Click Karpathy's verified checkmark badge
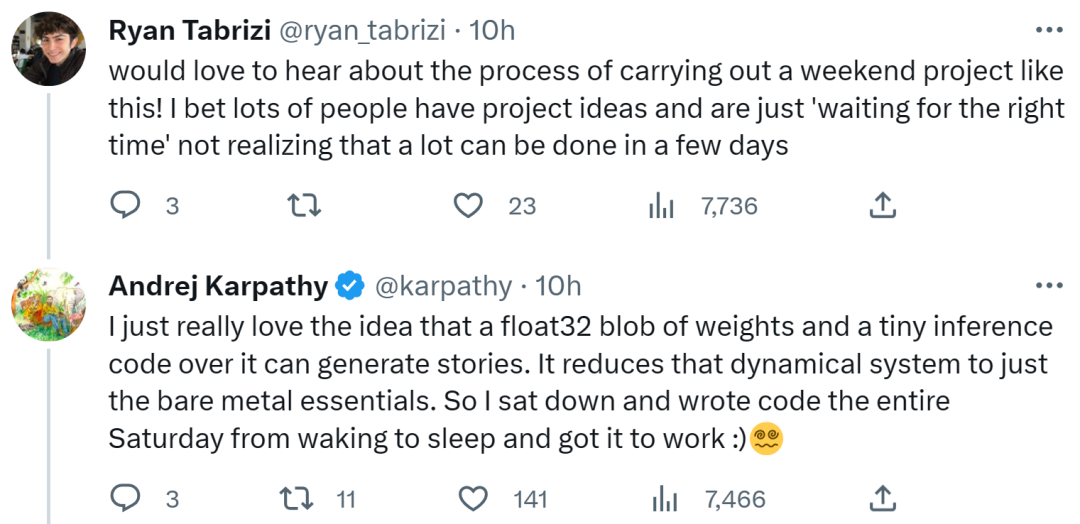The height and width of the screenshot is (524, 1080). [349, 287]
